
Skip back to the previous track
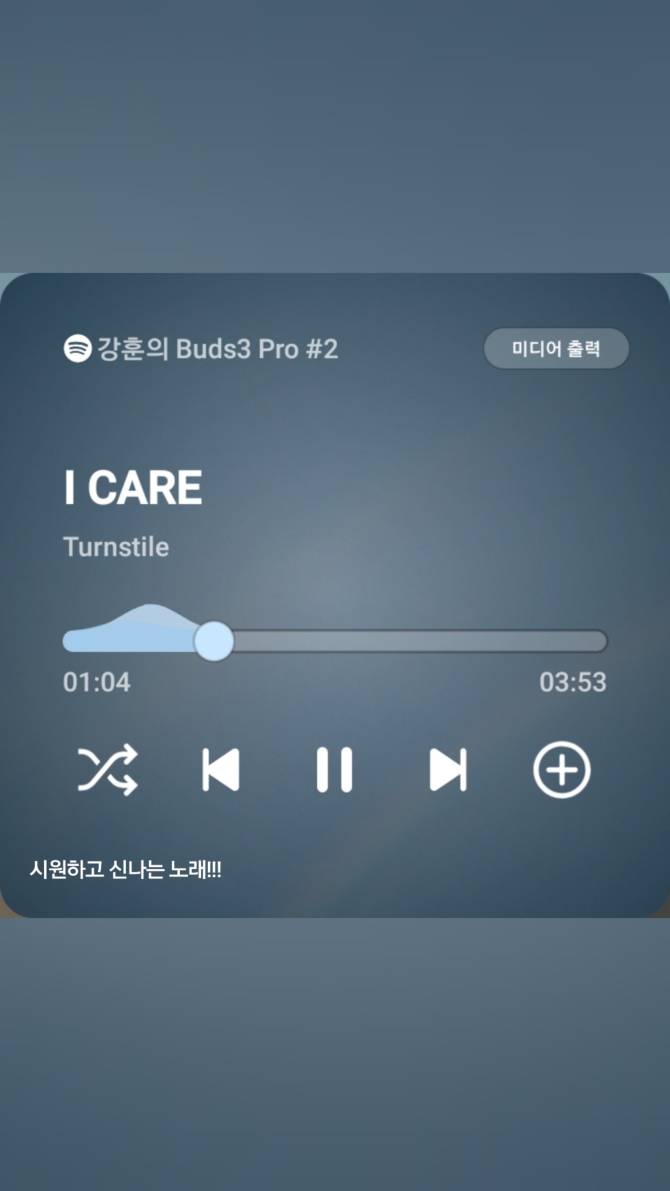[221, 769]
